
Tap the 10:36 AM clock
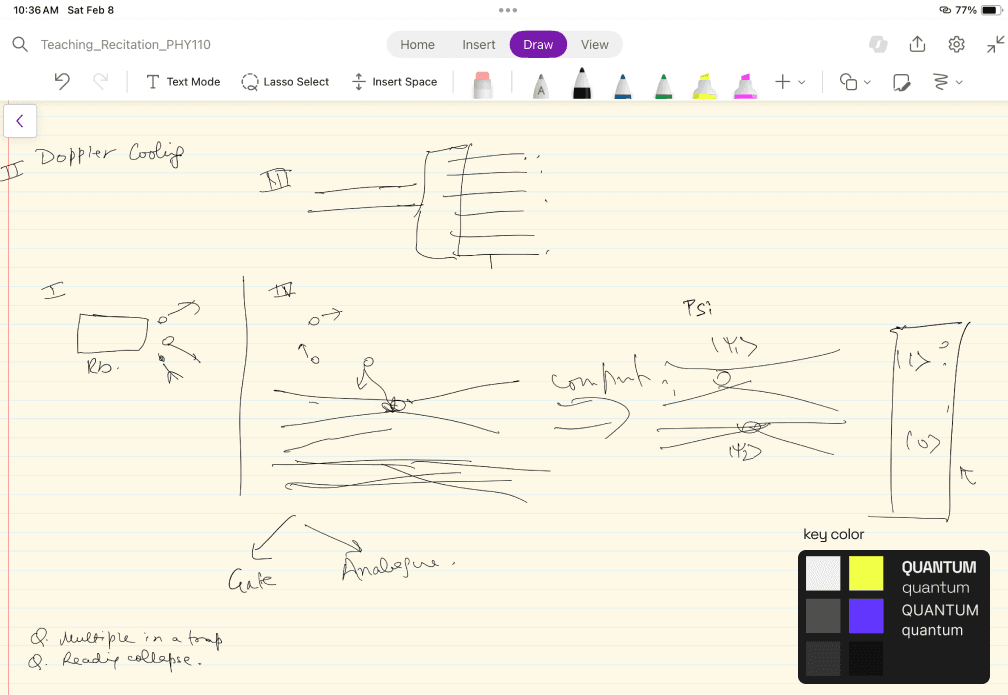[x=36, y=10]
